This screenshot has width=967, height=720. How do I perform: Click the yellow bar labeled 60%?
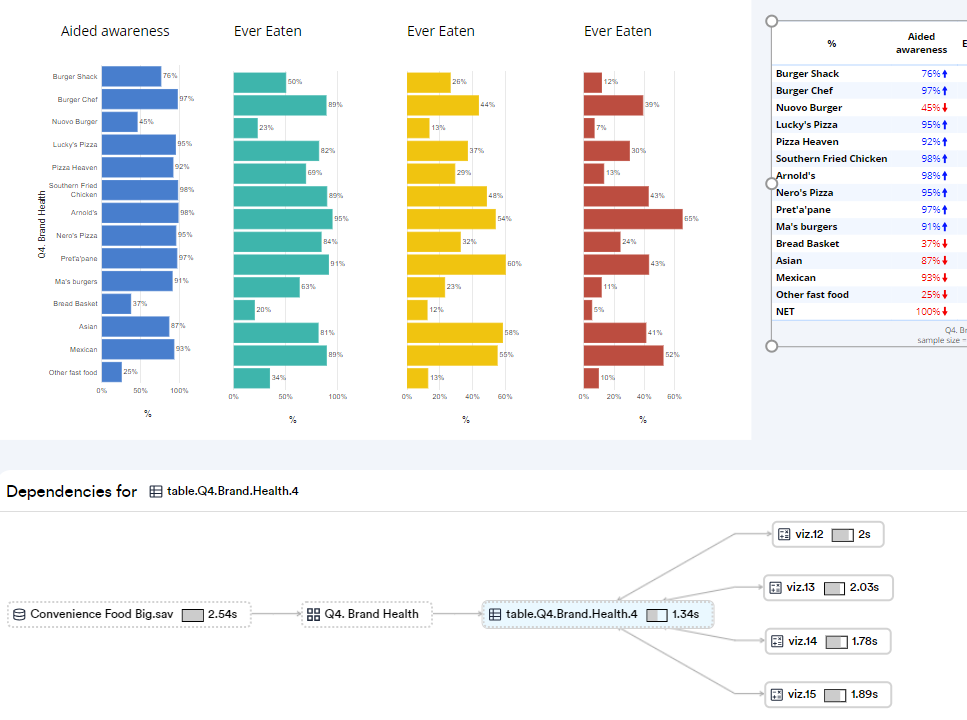(x=456, y=264)
